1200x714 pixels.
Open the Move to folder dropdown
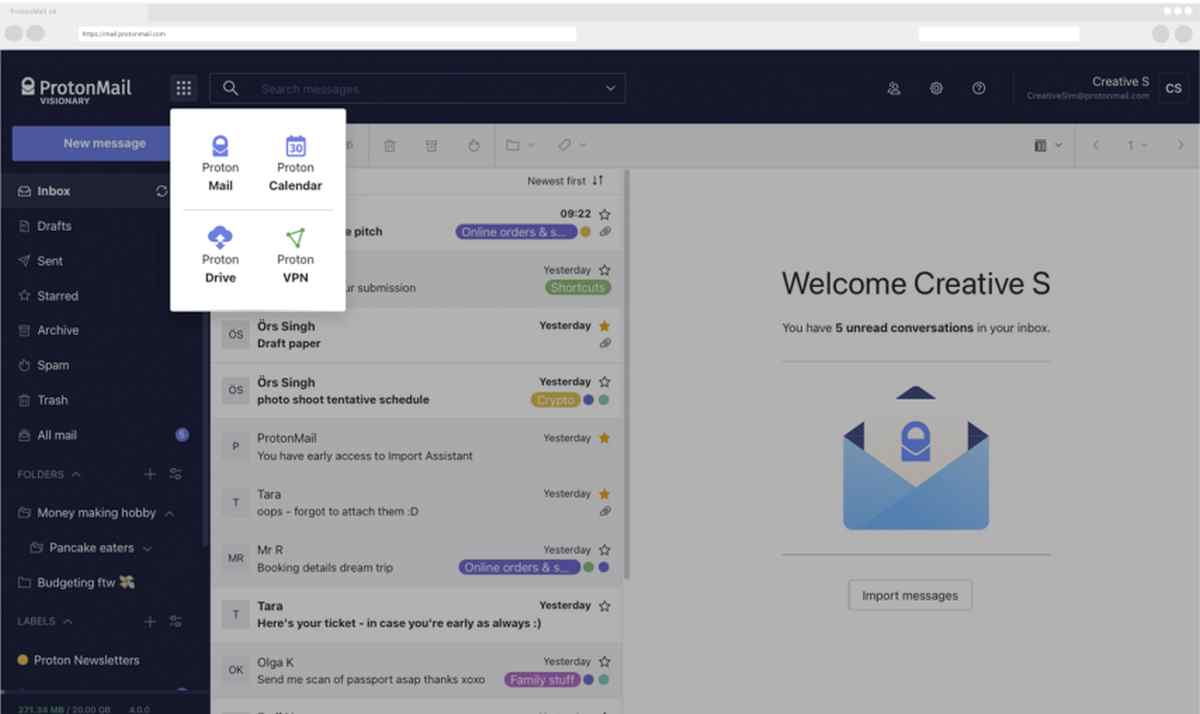[x=518, y=146]
